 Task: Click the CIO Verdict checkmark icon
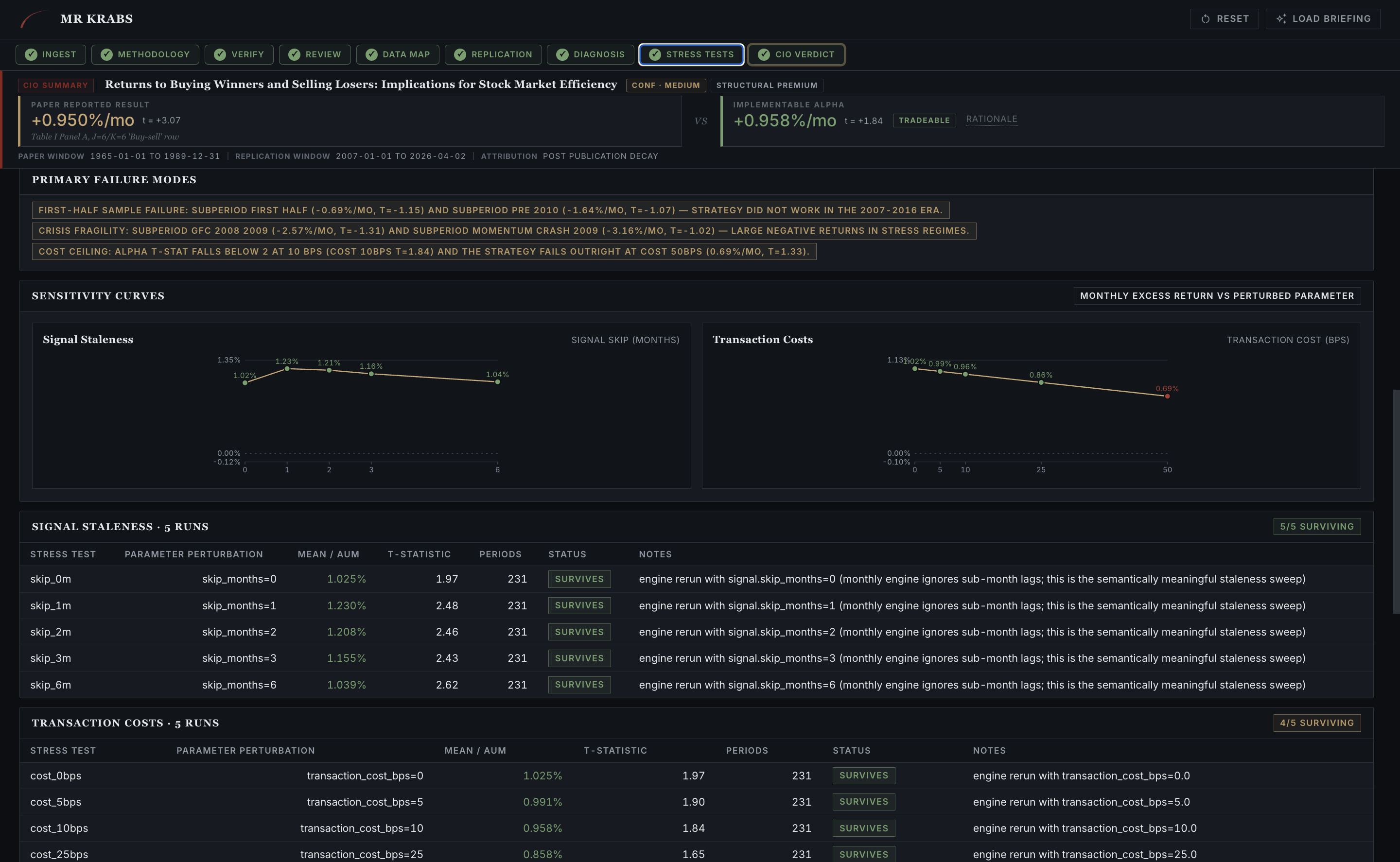[x=764, y=55]
